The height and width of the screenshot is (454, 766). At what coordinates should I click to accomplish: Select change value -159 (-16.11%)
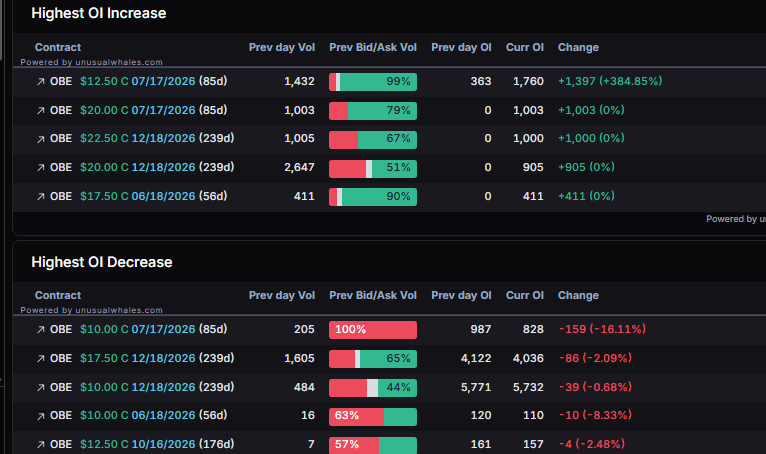coord(602,329)
